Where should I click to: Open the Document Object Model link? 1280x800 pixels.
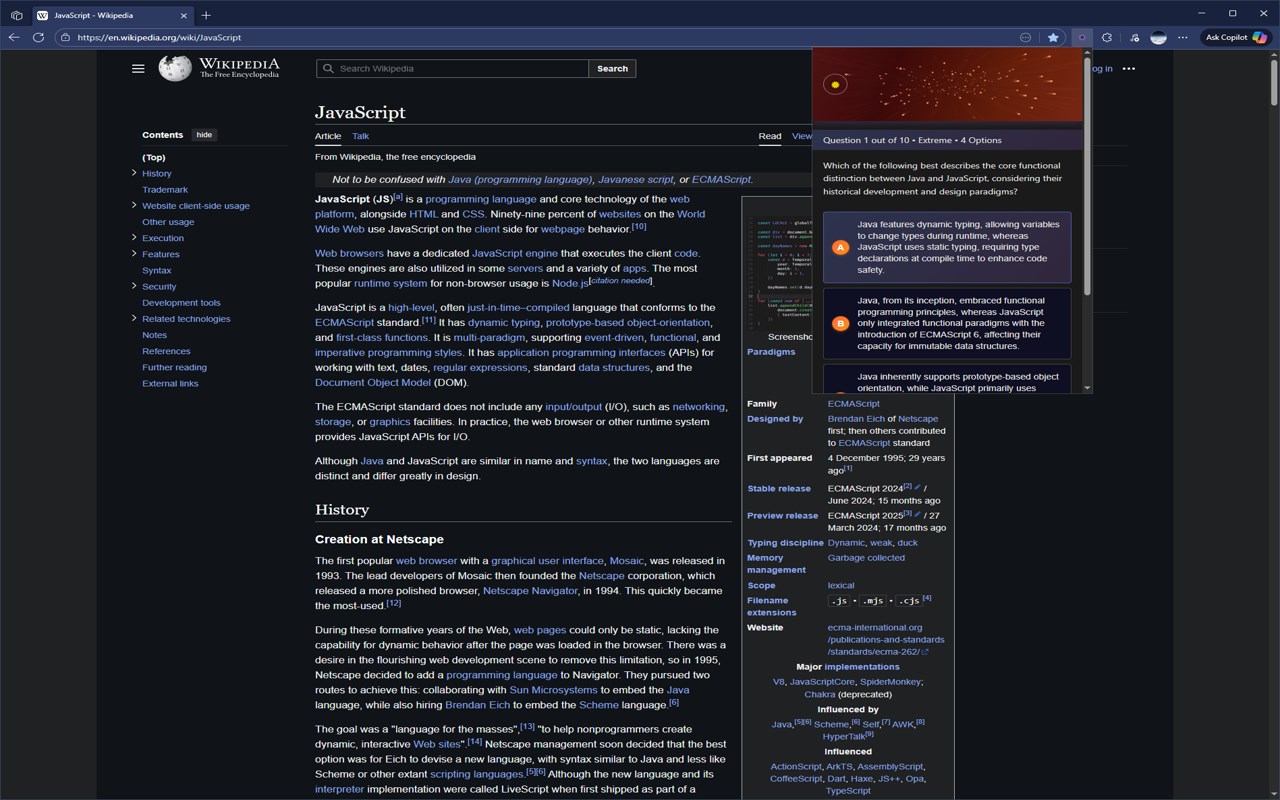tap(373, 382)
